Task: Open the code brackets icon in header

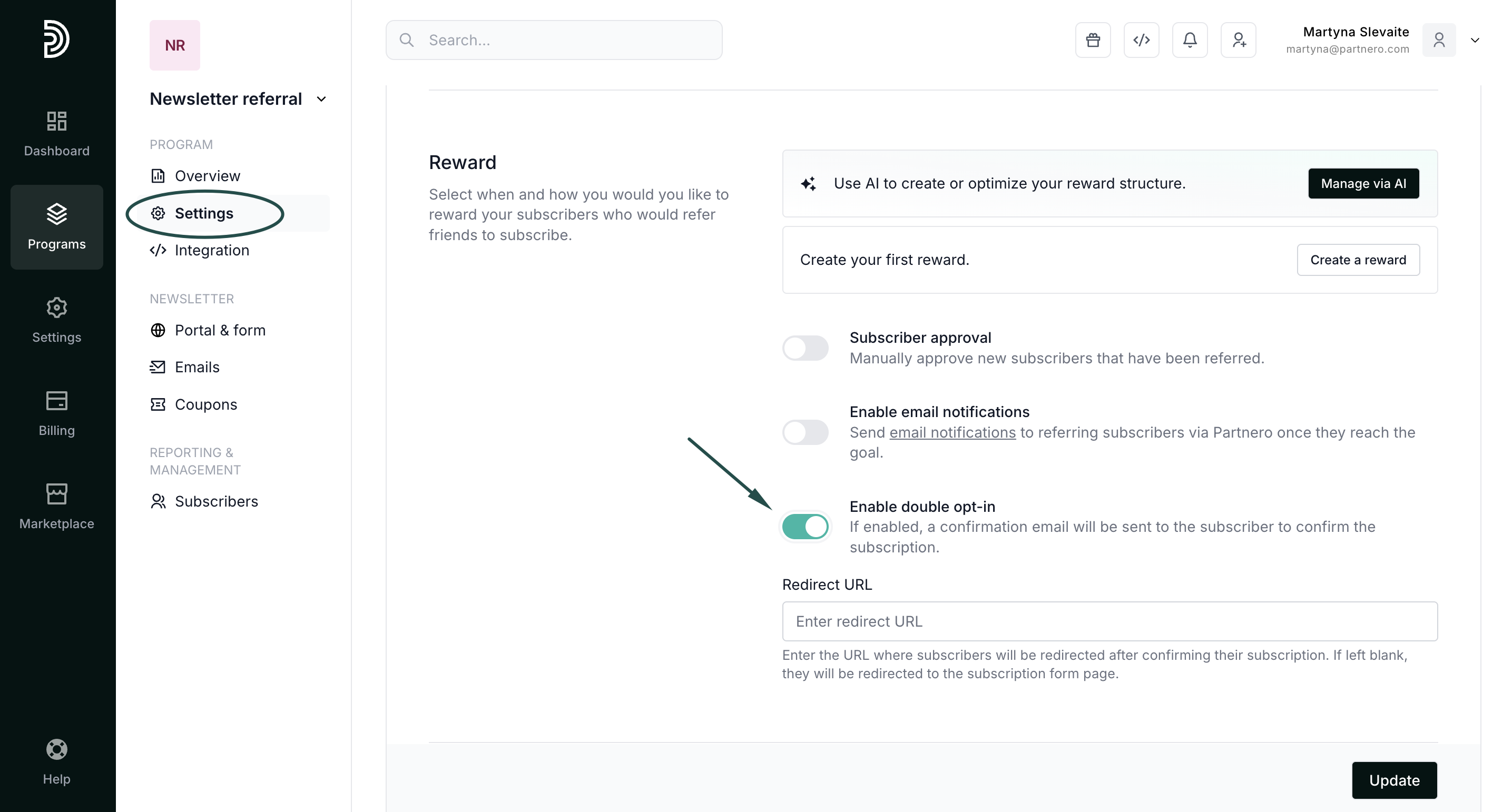Action: click(1141, 40)
